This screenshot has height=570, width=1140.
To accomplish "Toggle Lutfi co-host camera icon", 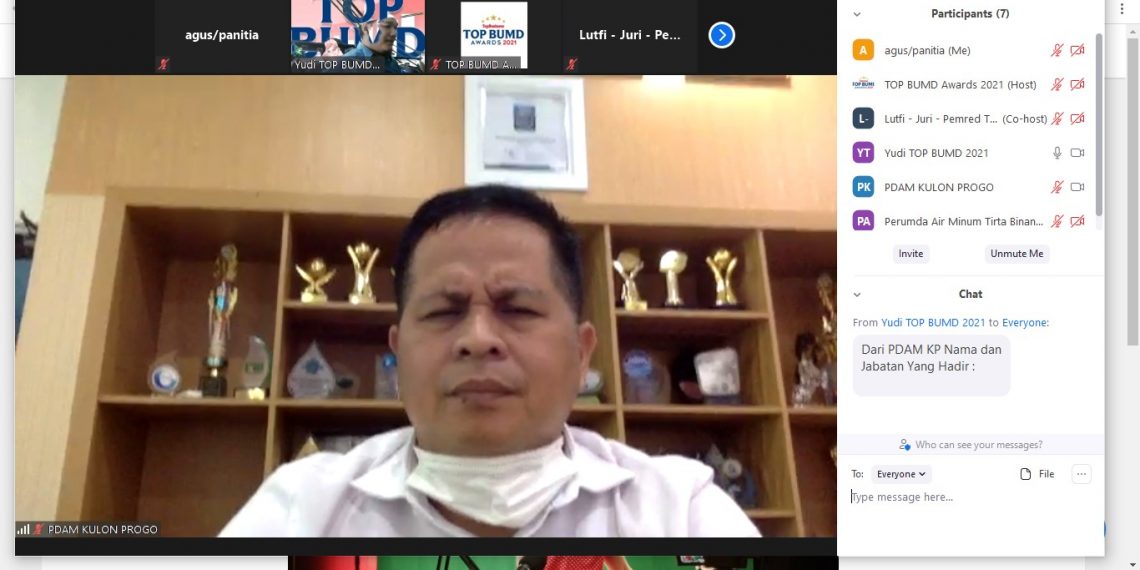I will pos(1077,119).
